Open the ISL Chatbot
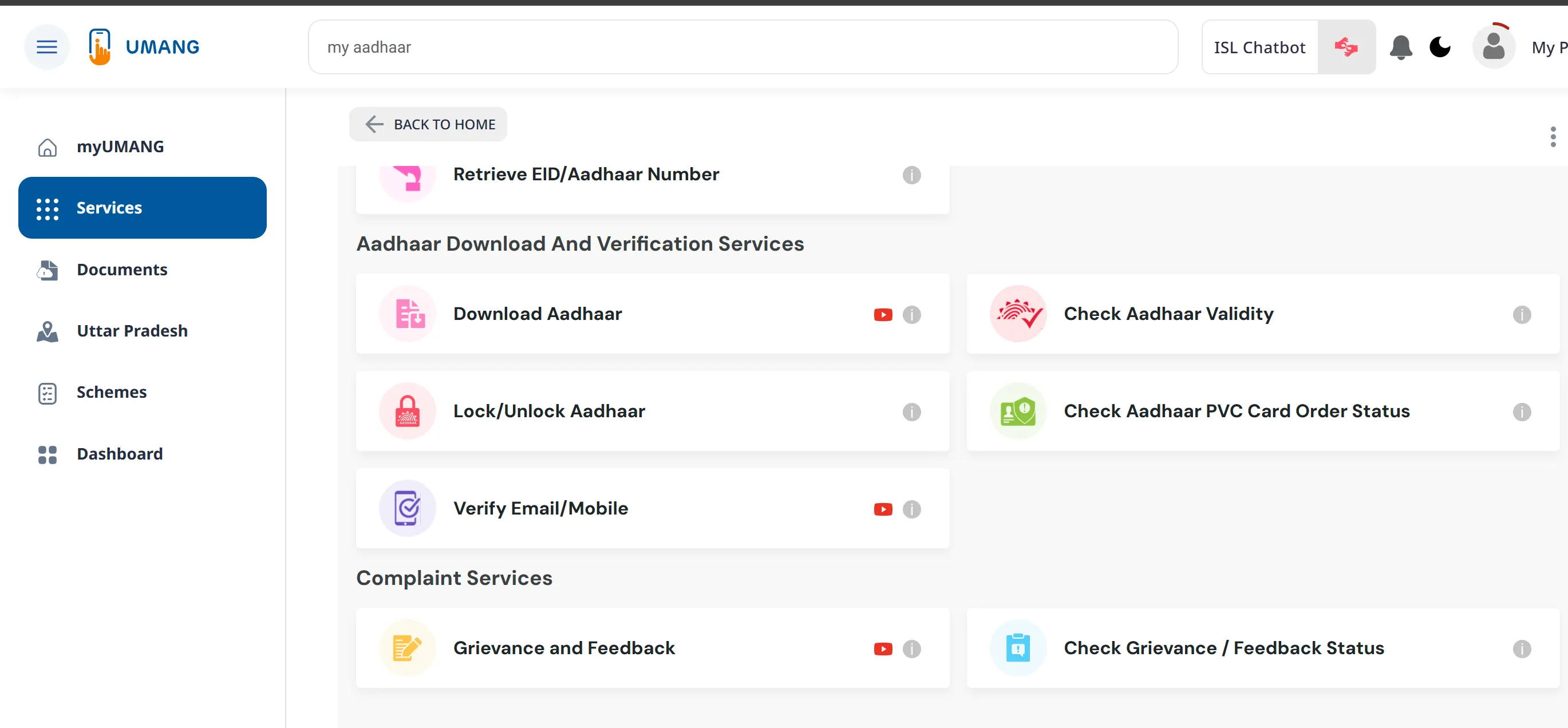1568x728 pixels. pos(1259,47)
